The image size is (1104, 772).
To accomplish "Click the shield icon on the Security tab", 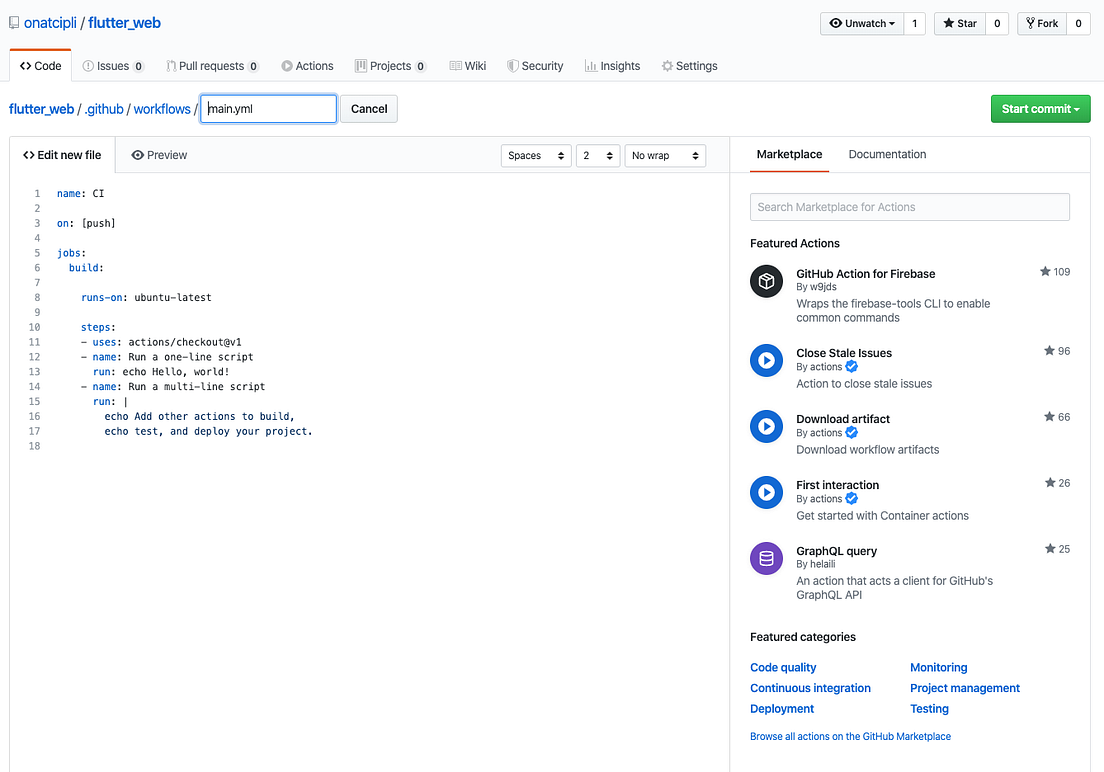I will (x=511, y=65).
